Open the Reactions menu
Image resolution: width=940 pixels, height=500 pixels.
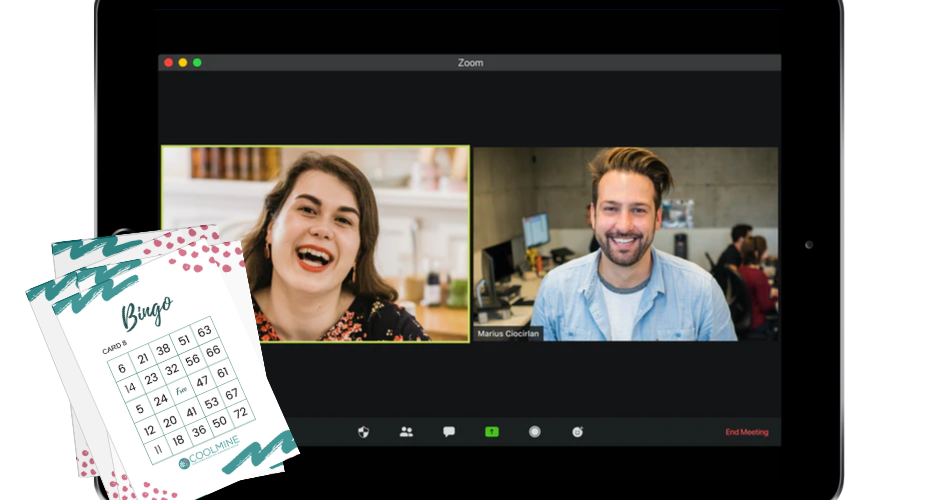577,432
